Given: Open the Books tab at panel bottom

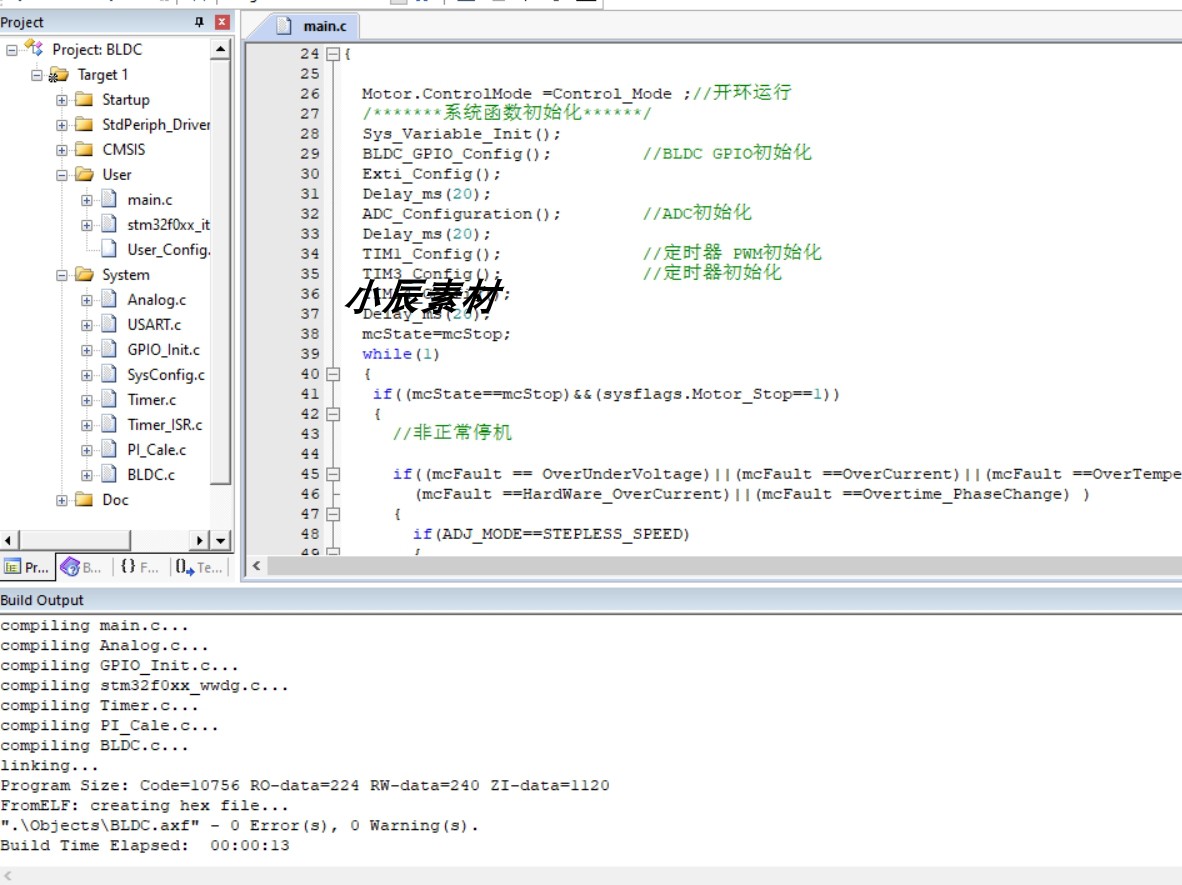Looking at the screenshot, I should click(x=81, y=567).
